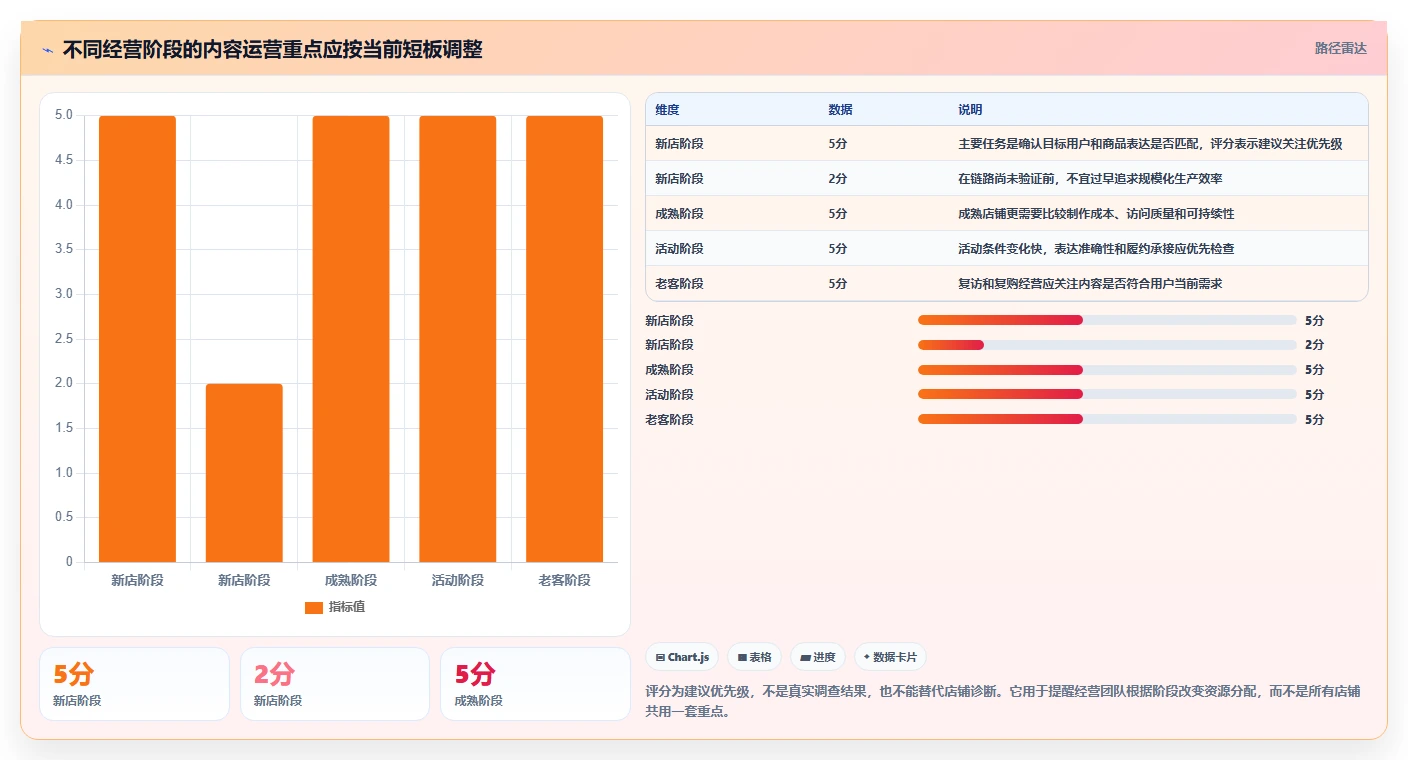
Task: Click the tall 新店阶段 chart bar valued 5
Action: (x=137, y=339)
